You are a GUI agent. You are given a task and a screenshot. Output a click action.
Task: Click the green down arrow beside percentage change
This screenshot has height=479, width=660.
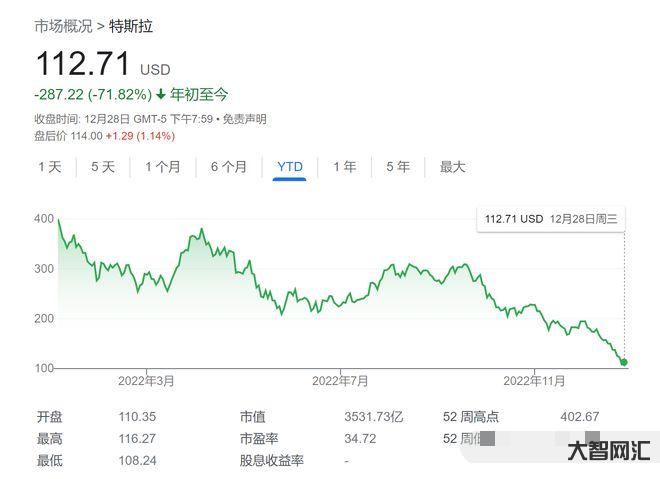160,95
